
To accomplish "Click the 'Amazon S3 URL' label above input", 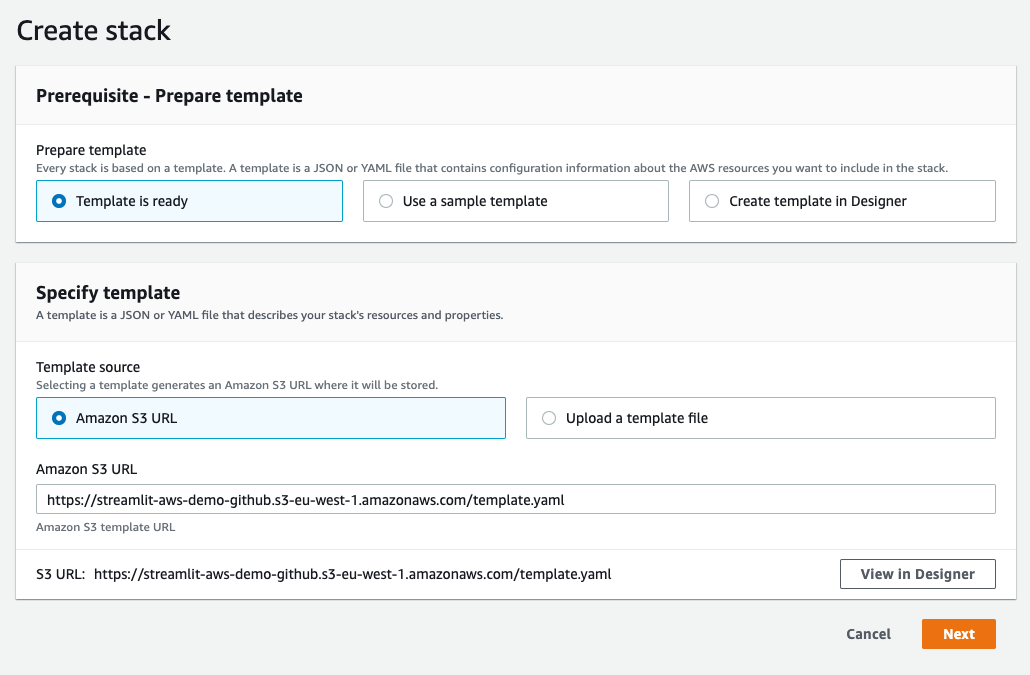I will [87, 469].
